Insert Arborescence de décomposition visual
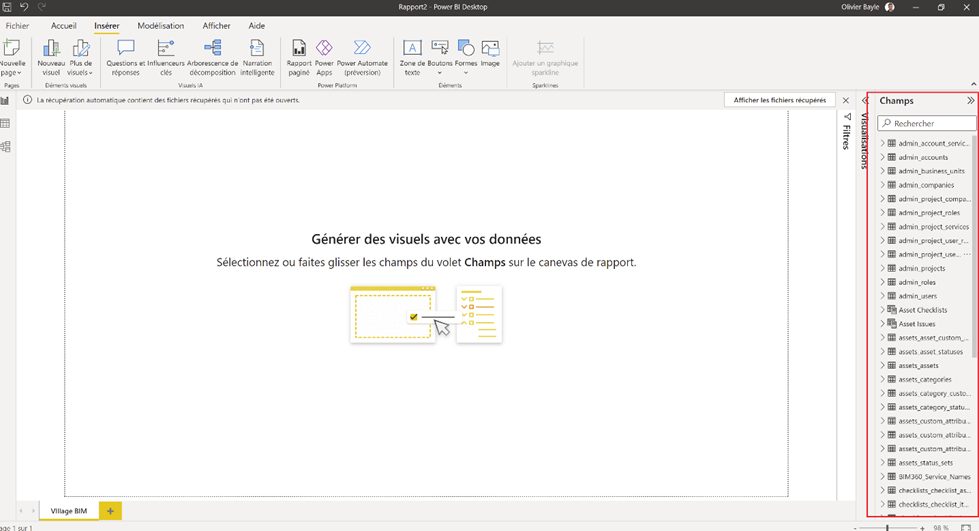This screenshot has height=531, width=979. (212, 57)
